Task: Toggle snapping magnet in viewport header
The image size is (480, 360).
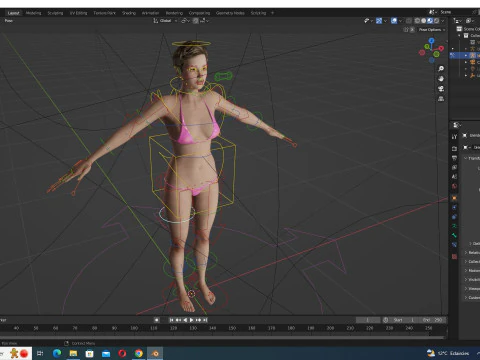Action: click(x=196, y=21)
